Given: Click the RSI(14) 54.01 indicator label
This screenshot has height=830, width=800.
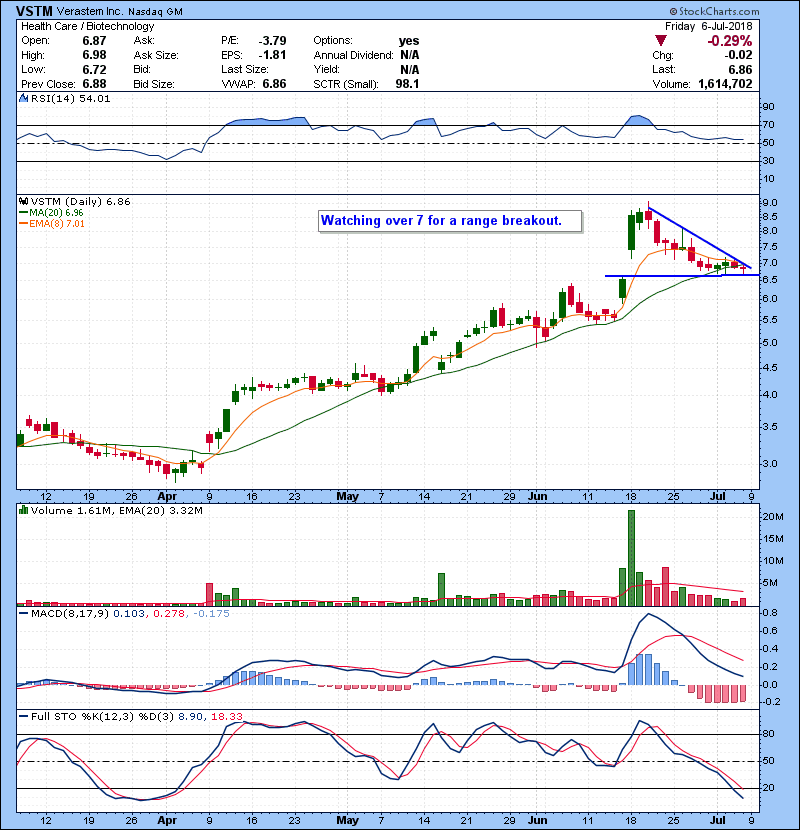Looking at the screenshot, I should click(x=70, y=98).
